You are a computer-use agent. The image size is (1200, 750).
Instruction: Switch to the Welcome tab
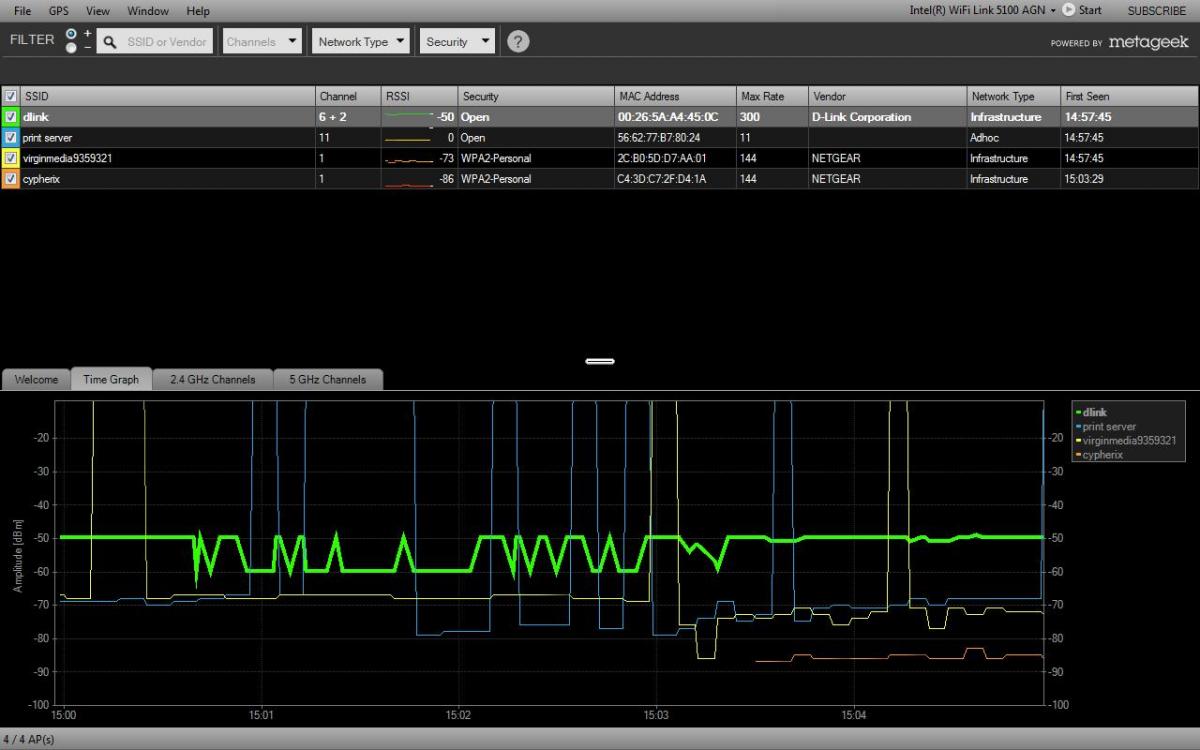[x=36, y=379]
